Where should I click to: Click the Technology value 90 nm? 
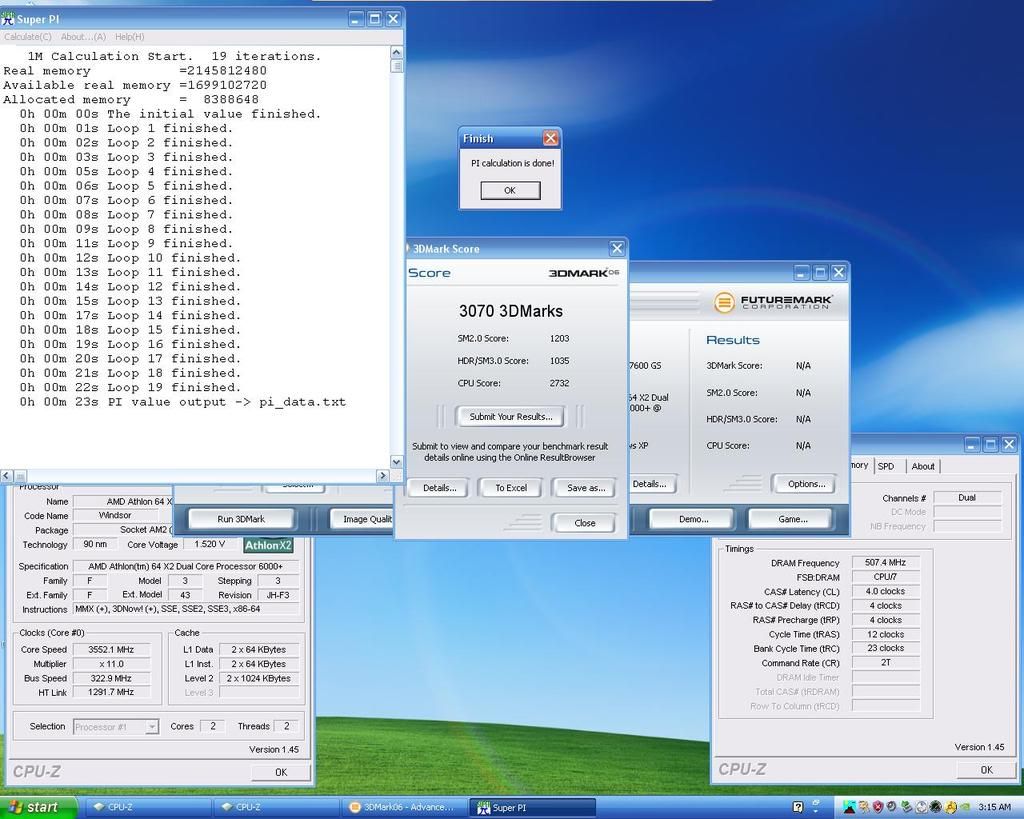click(x=95, y=544)
